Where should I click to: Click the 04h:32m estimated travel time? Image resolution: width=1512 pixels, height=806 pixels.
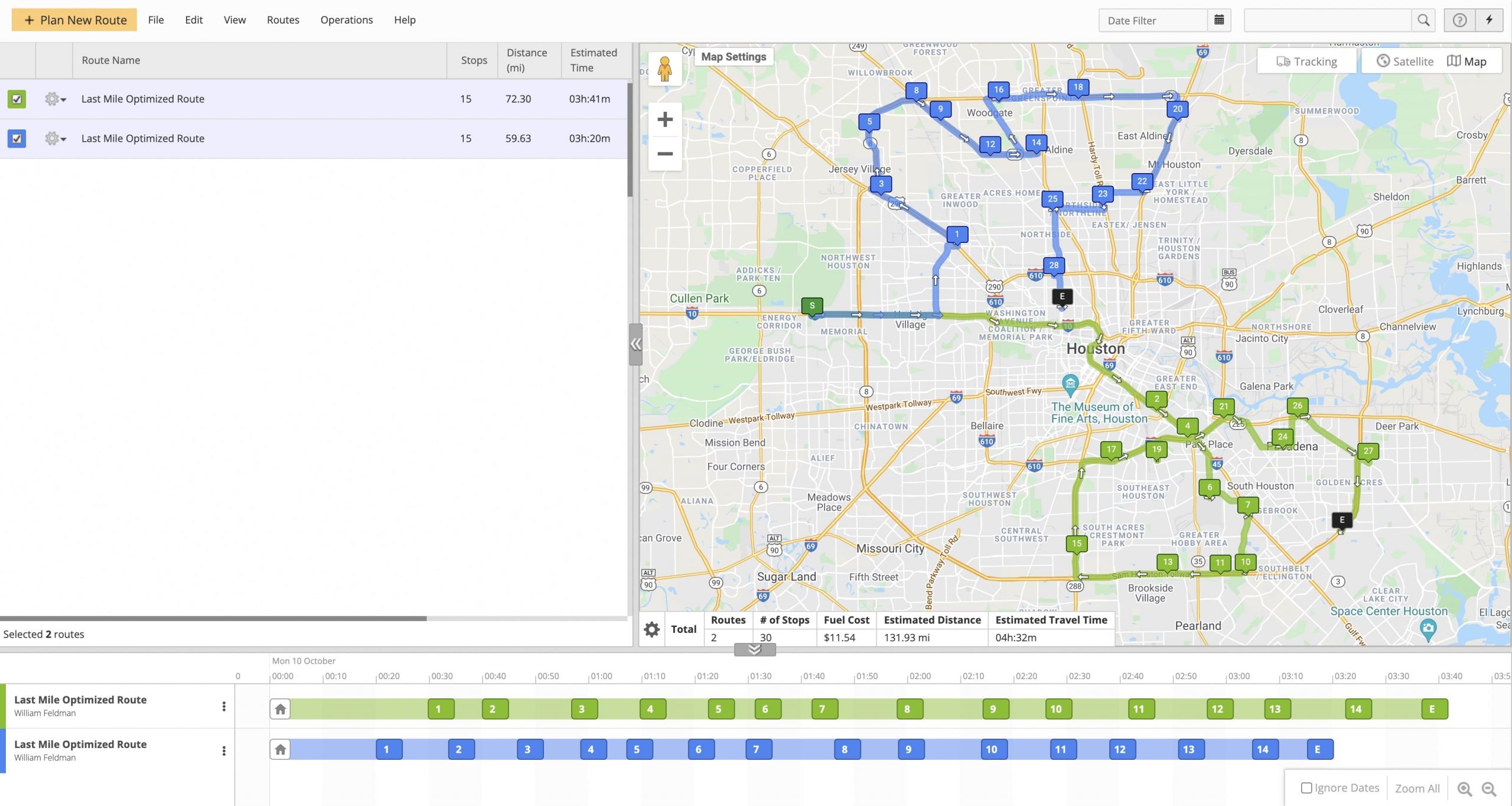(1015, 638)
